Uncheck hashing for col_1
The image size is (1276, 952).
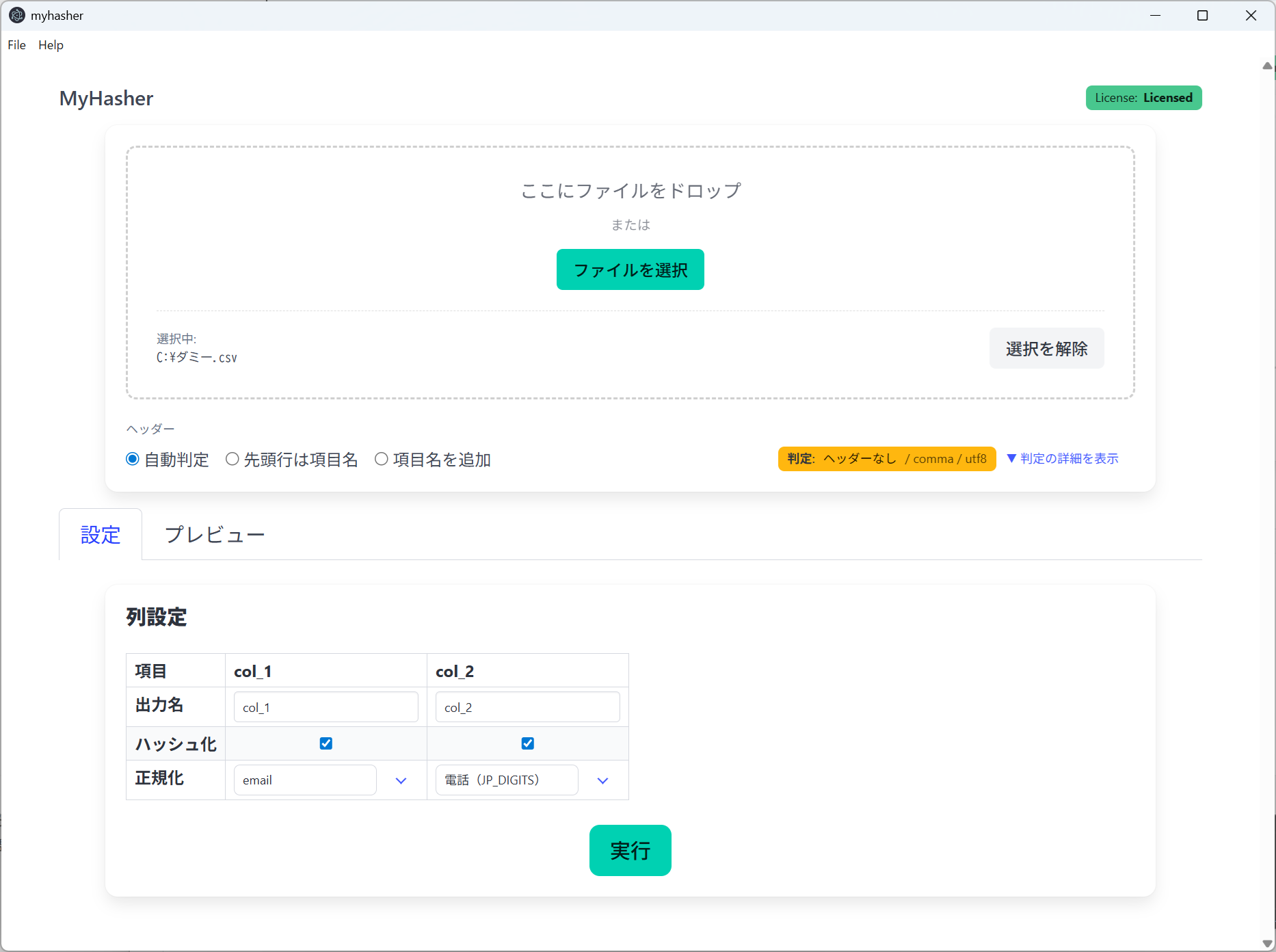coord(326,743)
